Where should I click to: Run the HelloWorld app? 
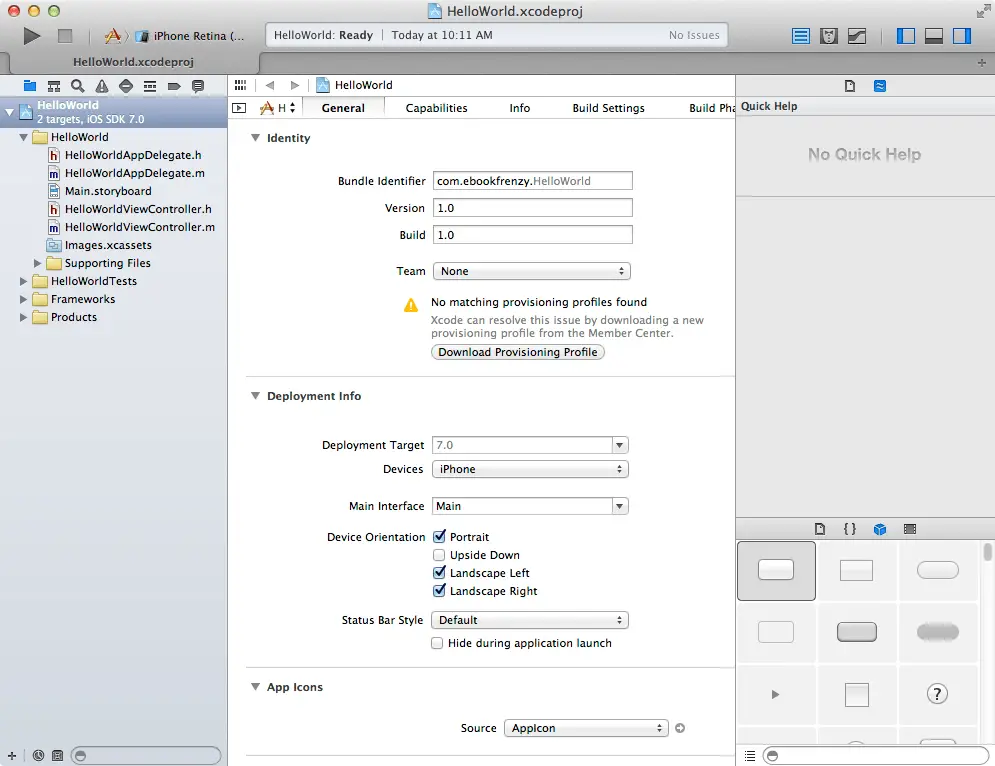coord(30,35)
